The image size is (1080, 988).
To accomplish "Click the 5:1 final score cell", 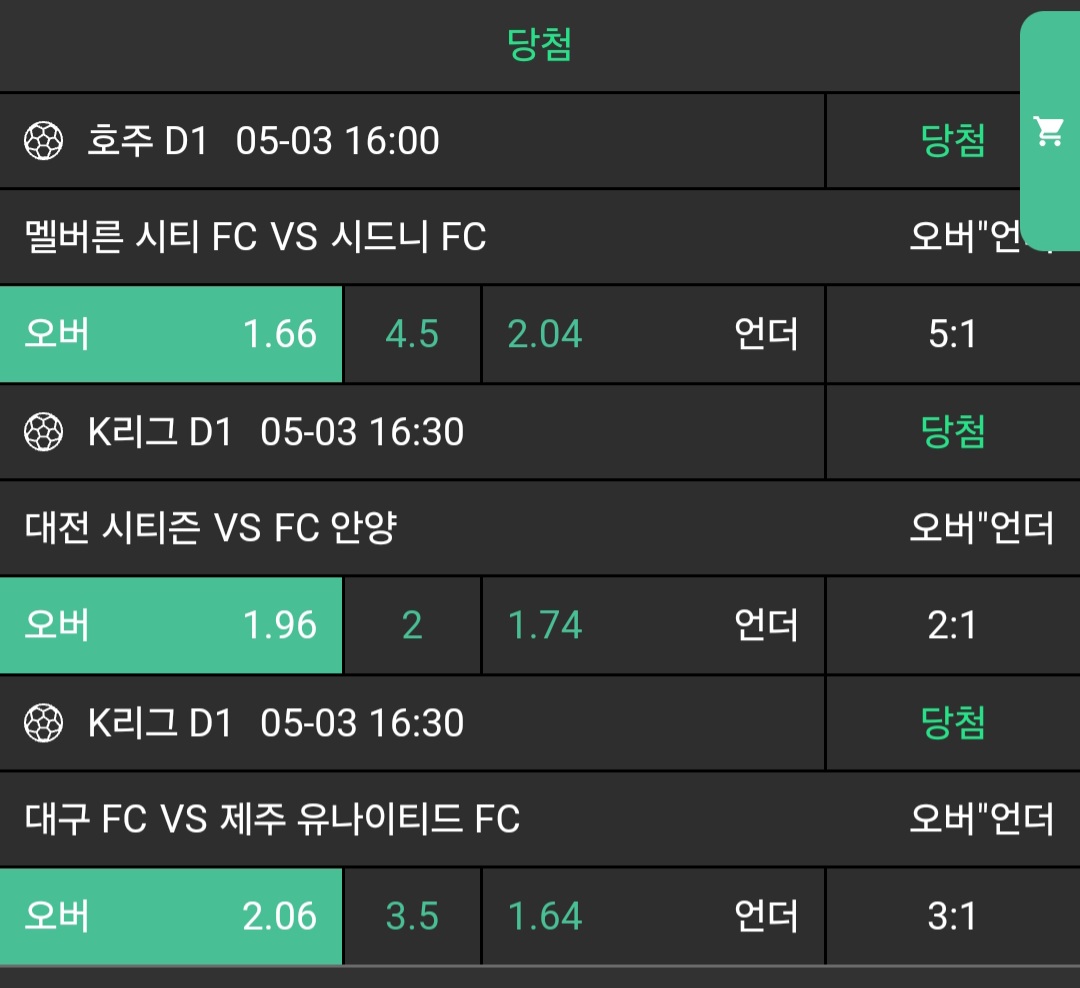I will pos(952,334).
